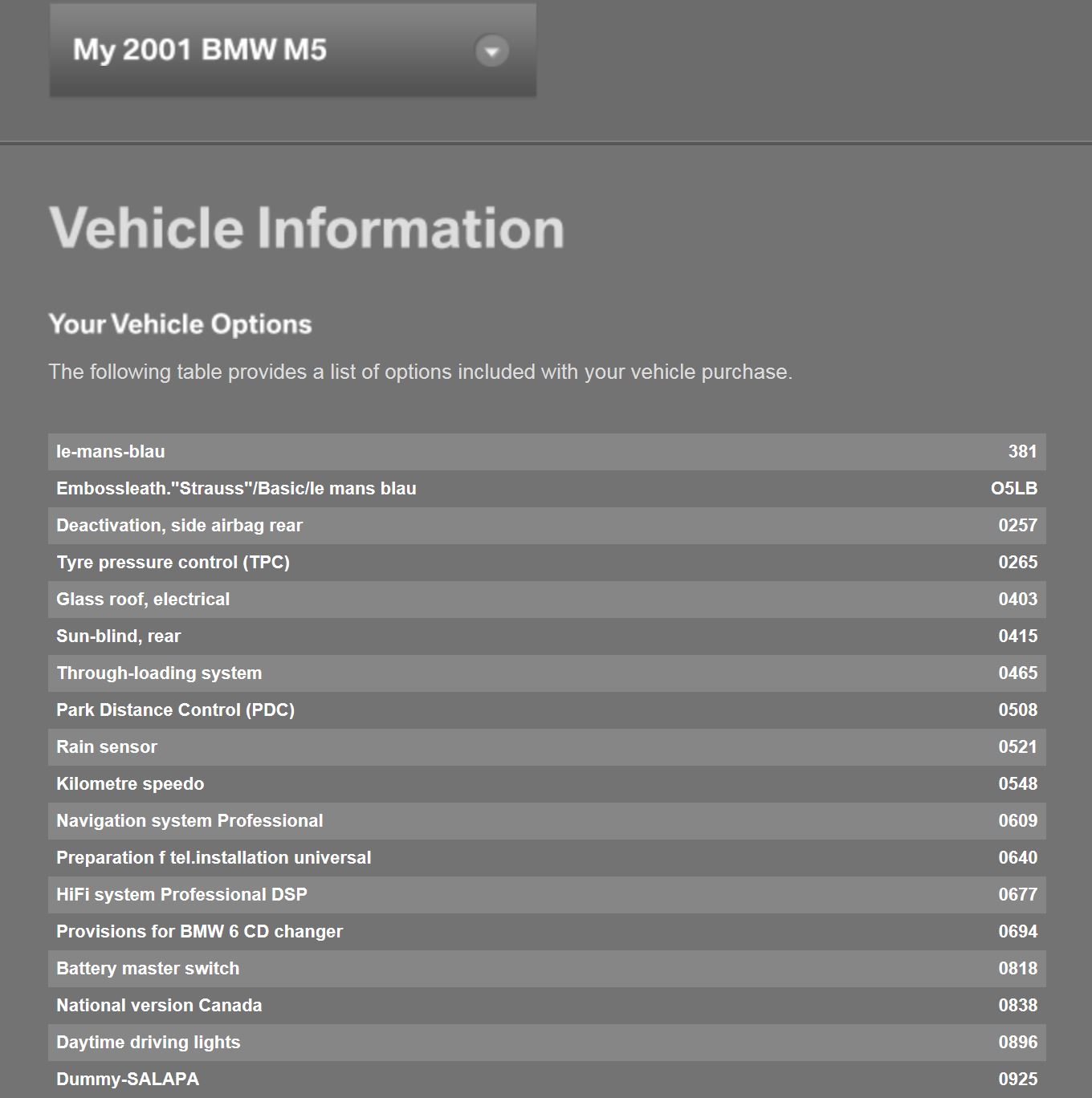Viewport: 1092px width, 1098px height.
Task: Click option code 0265
Action: click(1018, 563)
